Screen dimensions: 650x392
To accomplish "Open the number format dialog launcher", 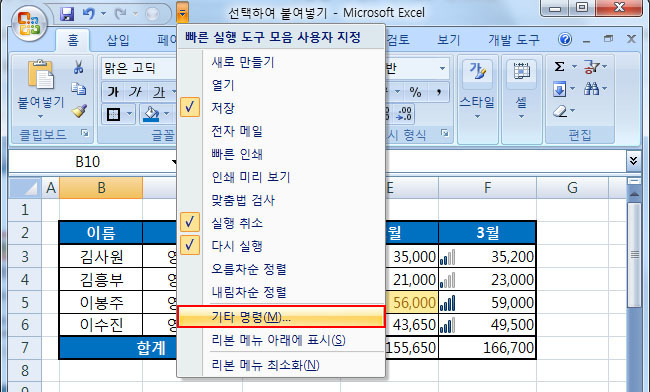I will (x=445, y=133).
